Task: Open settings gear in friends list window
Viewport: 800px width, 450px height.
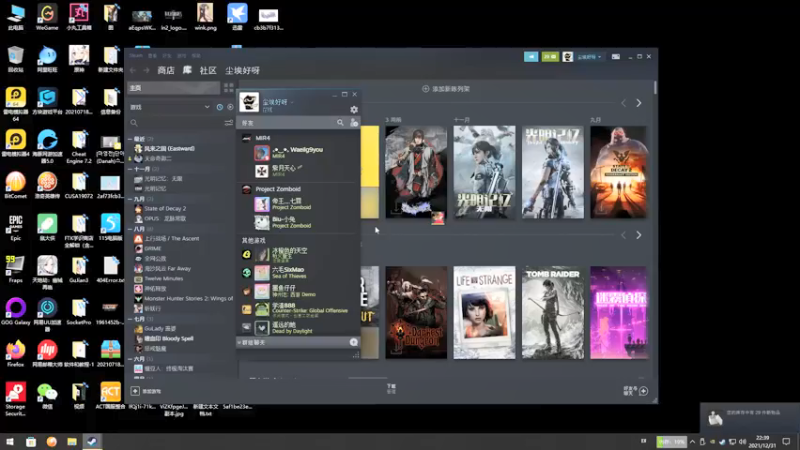Action: point(354,109)
